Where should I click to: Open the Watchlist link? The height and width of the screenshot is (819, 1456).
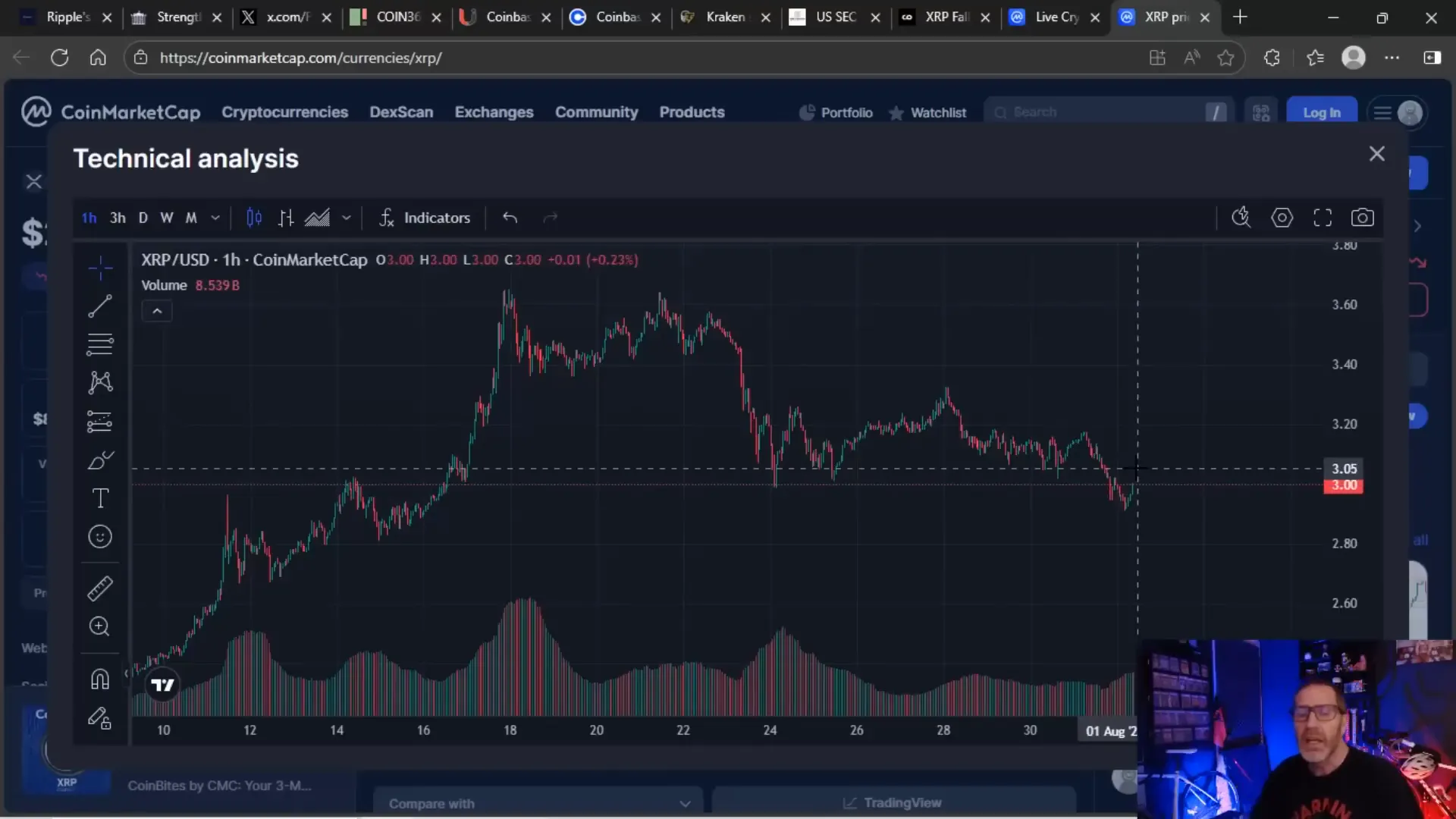point(928,113)
